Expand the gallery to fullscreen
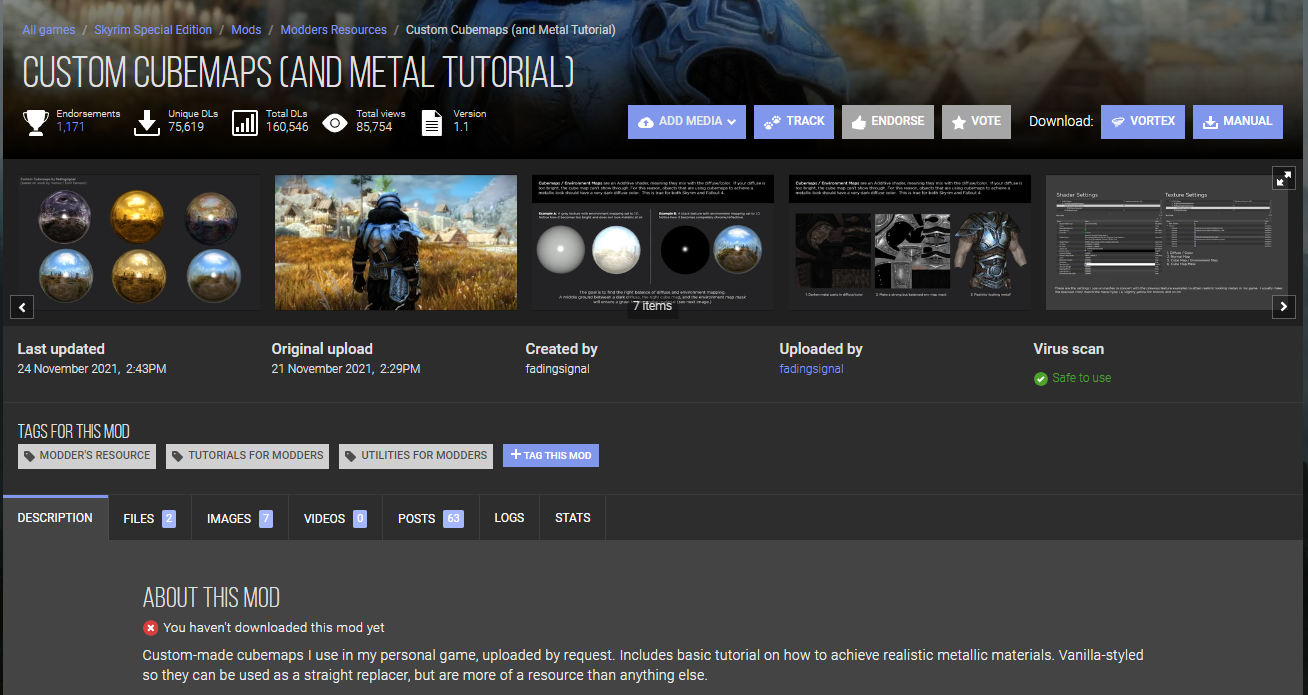This screenshot has height=695, width=1308. pos(1284,178)
